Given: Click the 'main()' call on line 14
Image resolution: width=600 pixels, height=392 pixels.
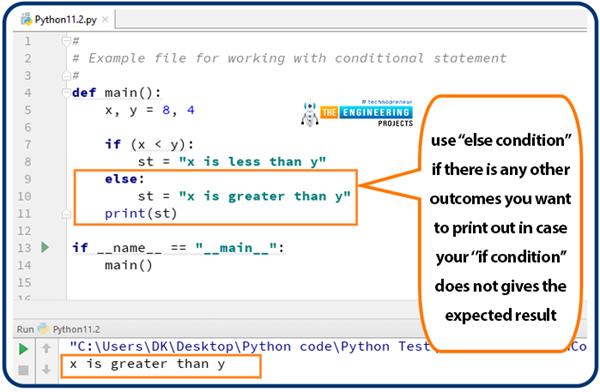Looking at the screenshot, I should point(129,265).
